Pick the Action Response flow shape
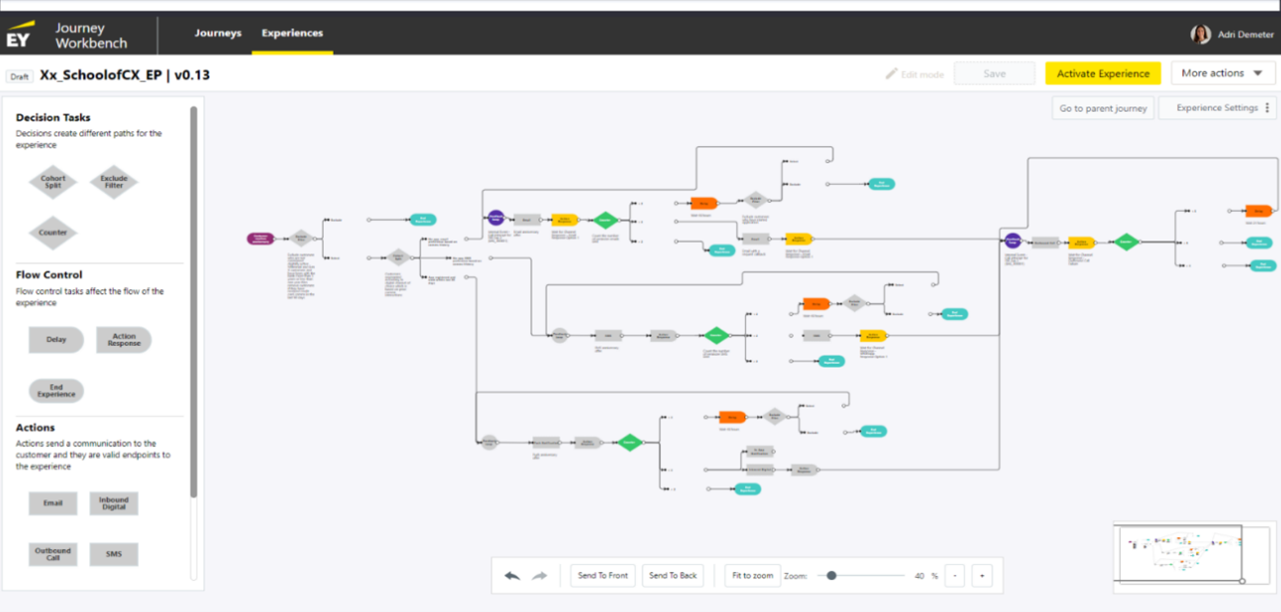Screen dimensions: 1281x612 [124, 340]
